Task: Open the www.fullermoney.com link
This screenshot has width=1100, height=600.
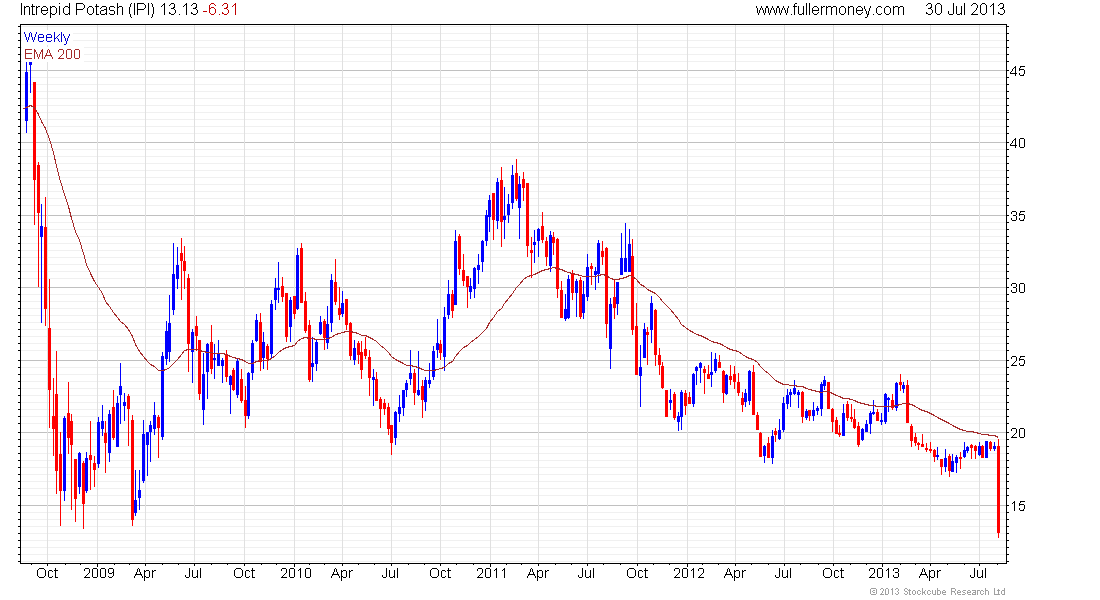Action: [x=829, y=10]
